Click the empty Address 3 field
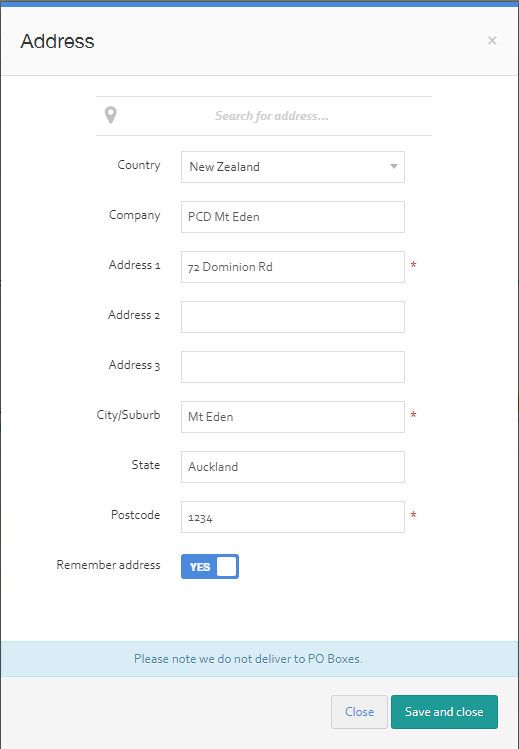 click(293, 367)
